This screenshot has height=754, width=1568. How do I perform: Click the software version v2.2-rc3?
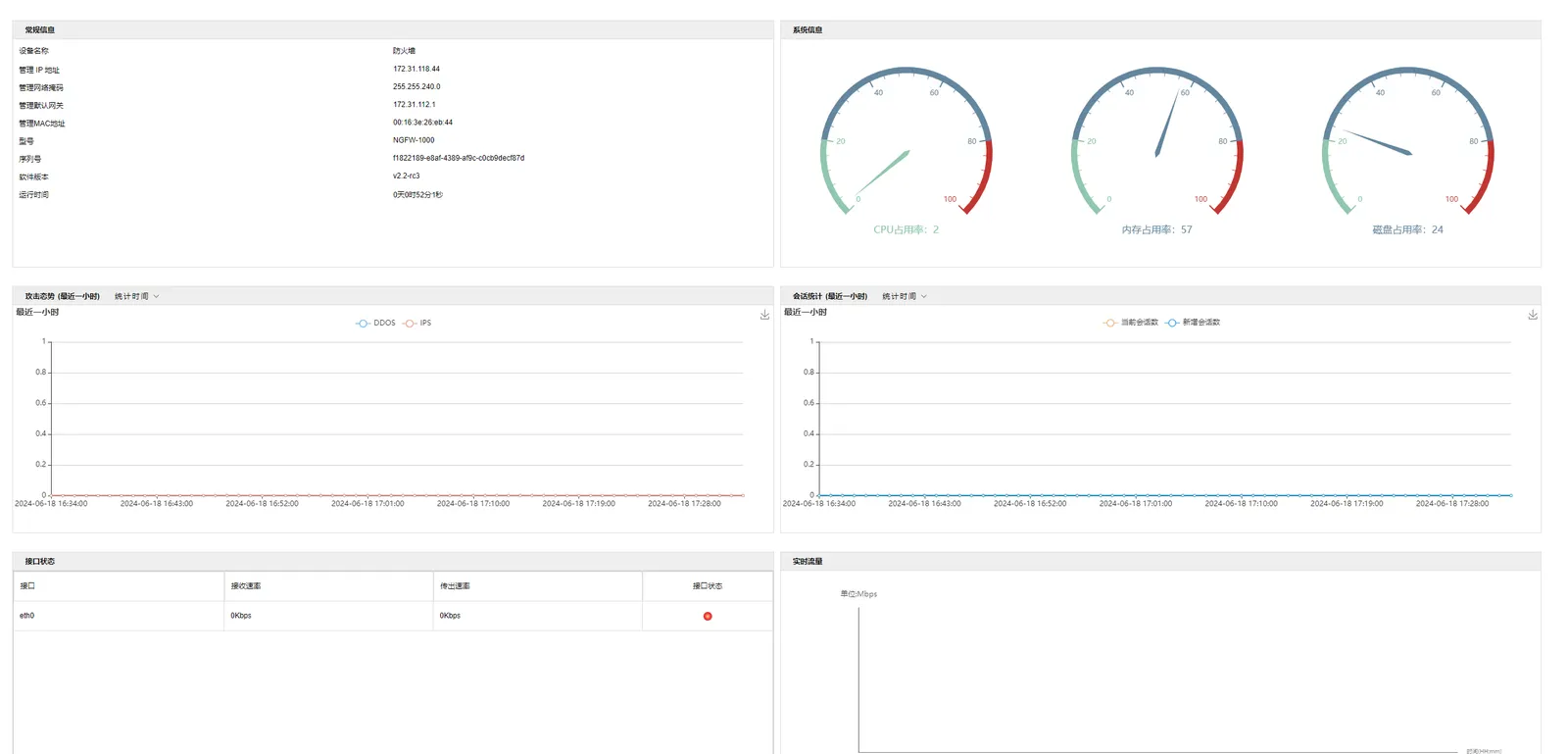pyautogui.click(x=406, y=176)
